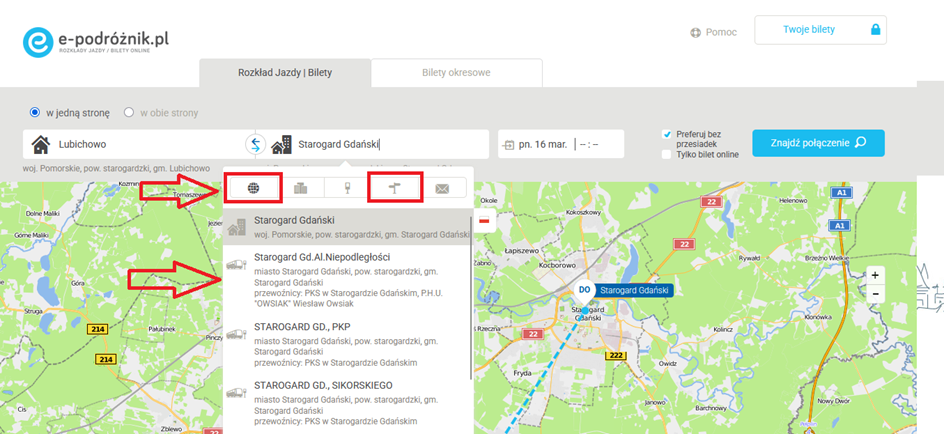Open the Twoje bilety button

click(x=819, y=30)
